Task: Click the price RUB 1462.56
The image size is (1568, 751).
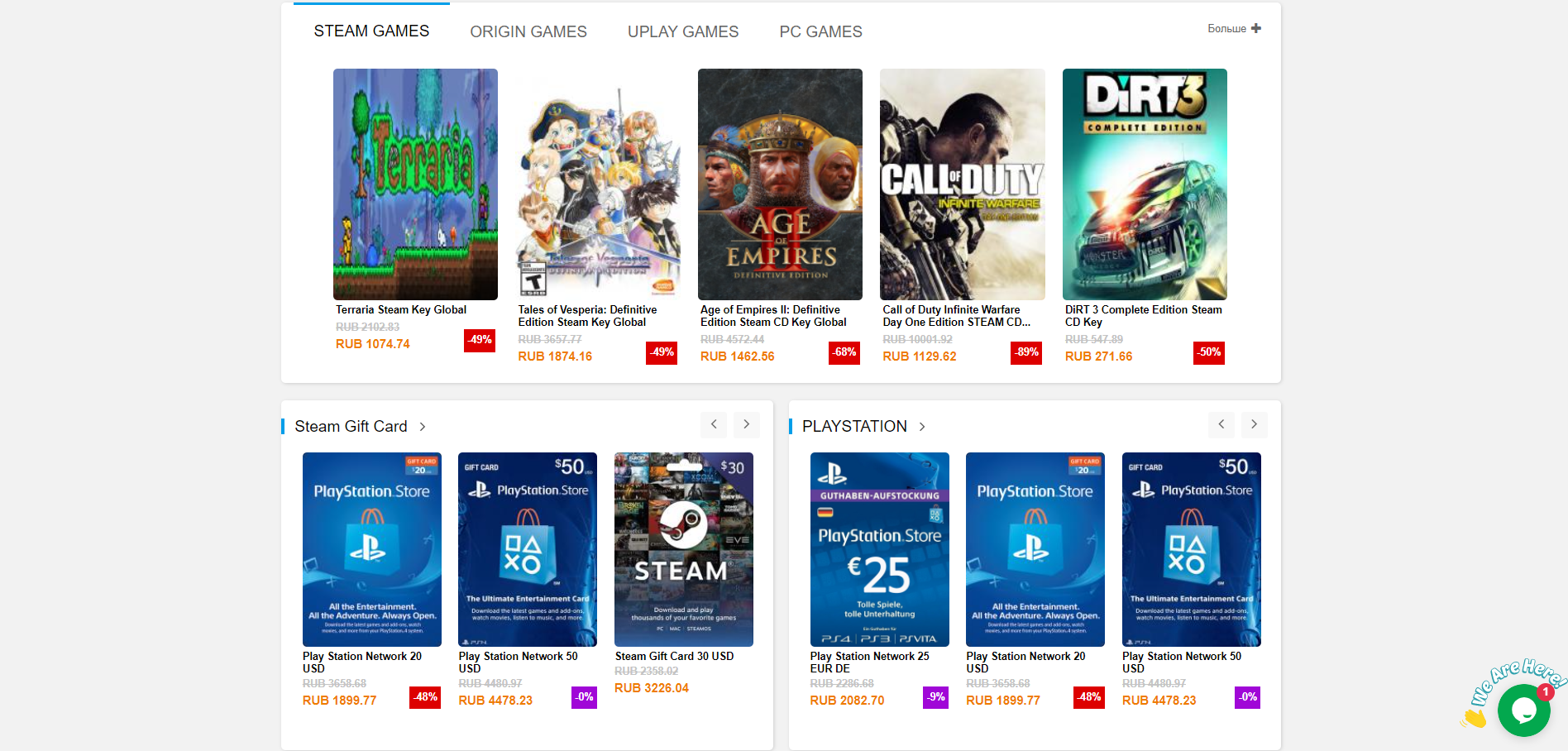Action: tap(738, 356)
